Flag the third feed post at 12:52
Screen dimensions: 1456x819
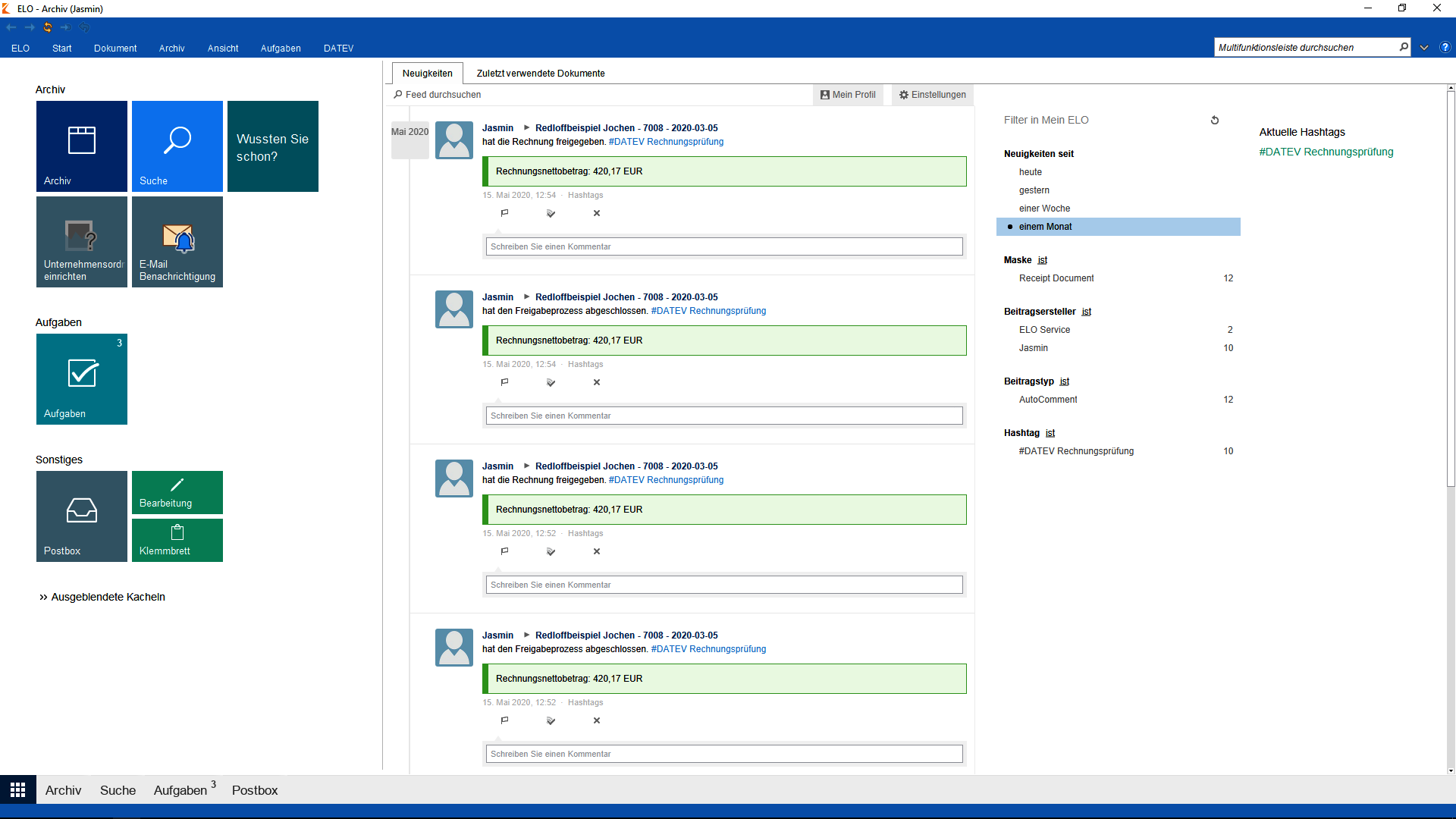[x=505, y=551]
